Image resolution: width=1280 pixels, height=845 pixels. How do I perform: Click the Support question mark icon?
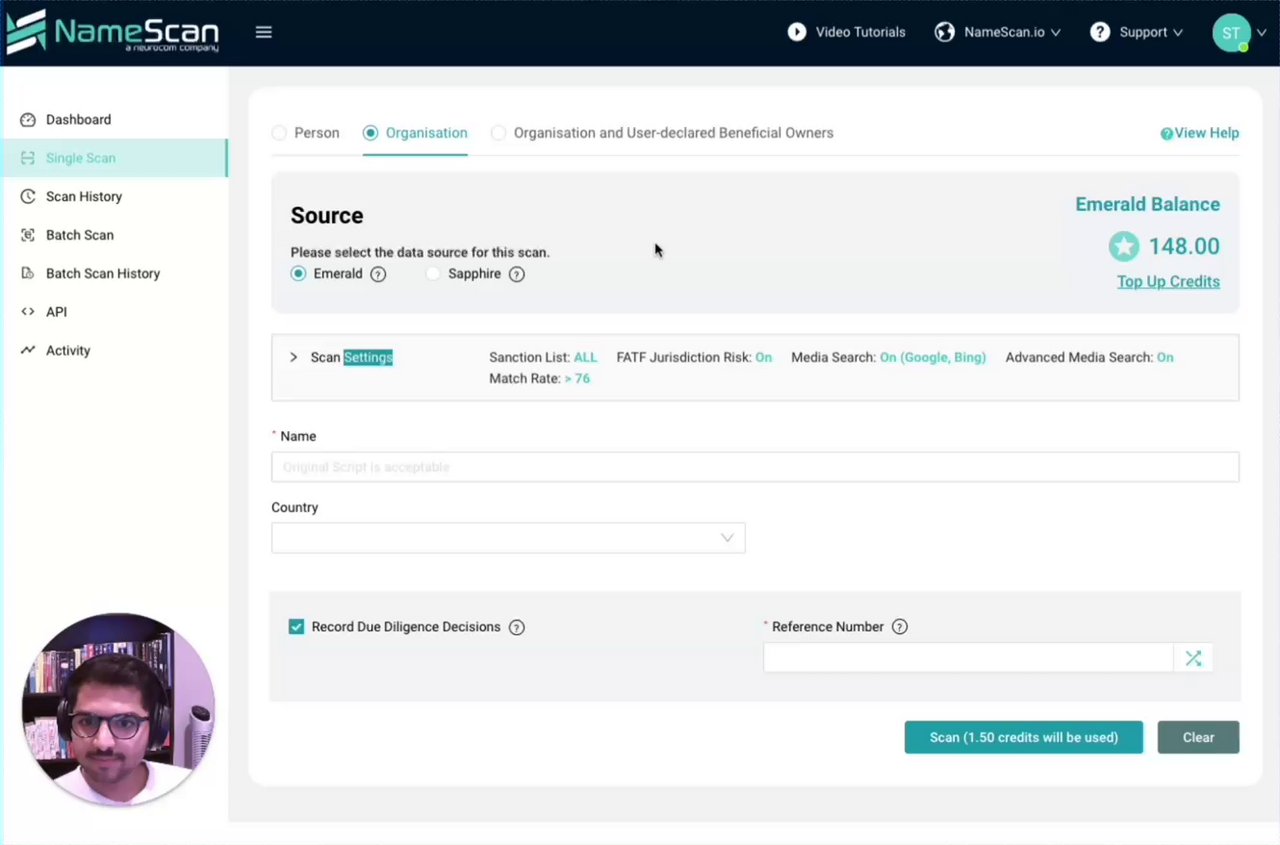click(1100, 32)
